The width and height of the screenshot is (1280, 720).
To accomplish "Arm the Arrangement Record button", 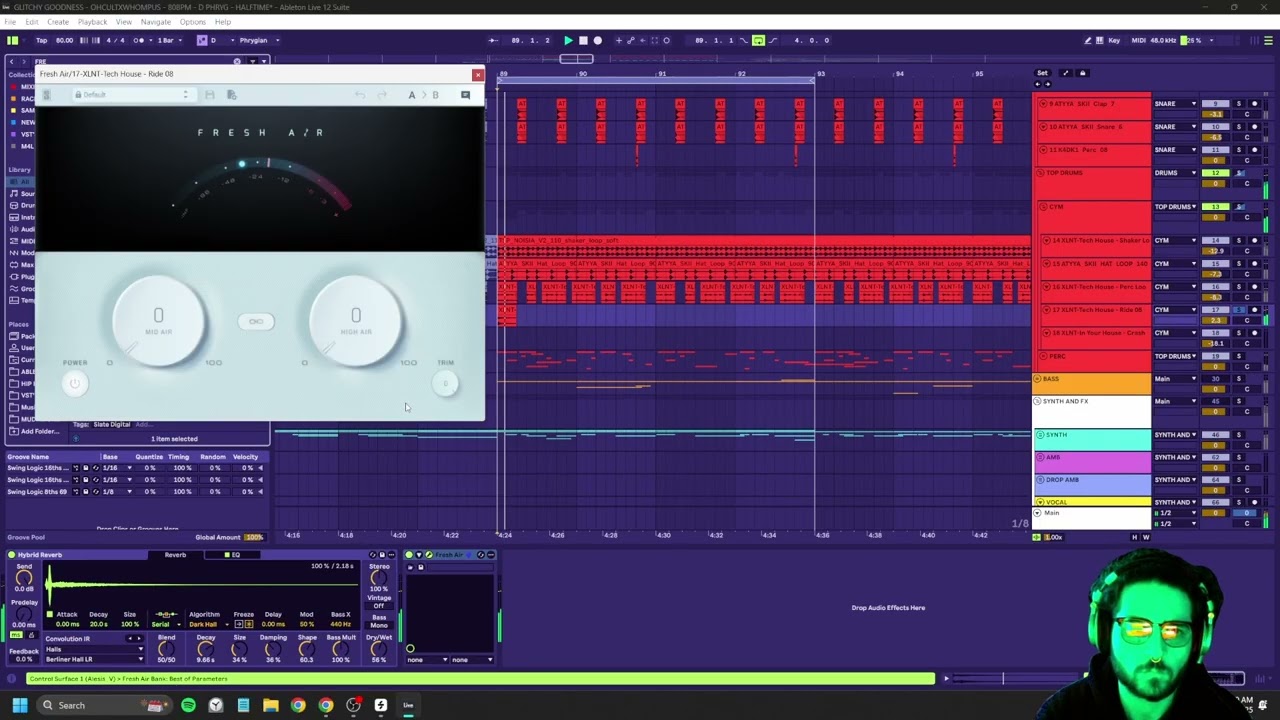I will tap(598, 40).
